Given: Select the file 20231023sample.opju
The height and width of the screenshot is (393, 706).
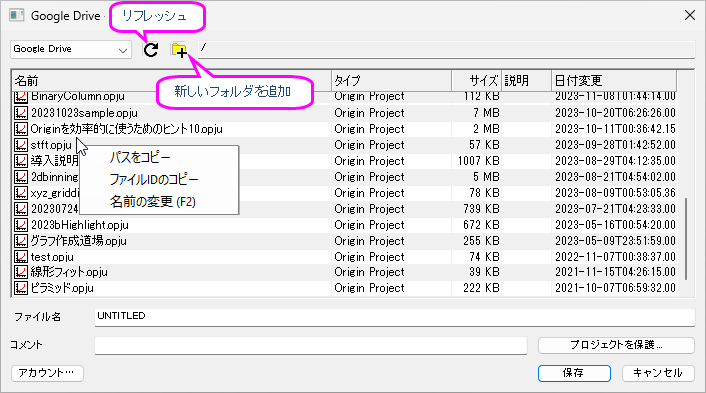Looking at the screenshot, I should pos(84,113).
